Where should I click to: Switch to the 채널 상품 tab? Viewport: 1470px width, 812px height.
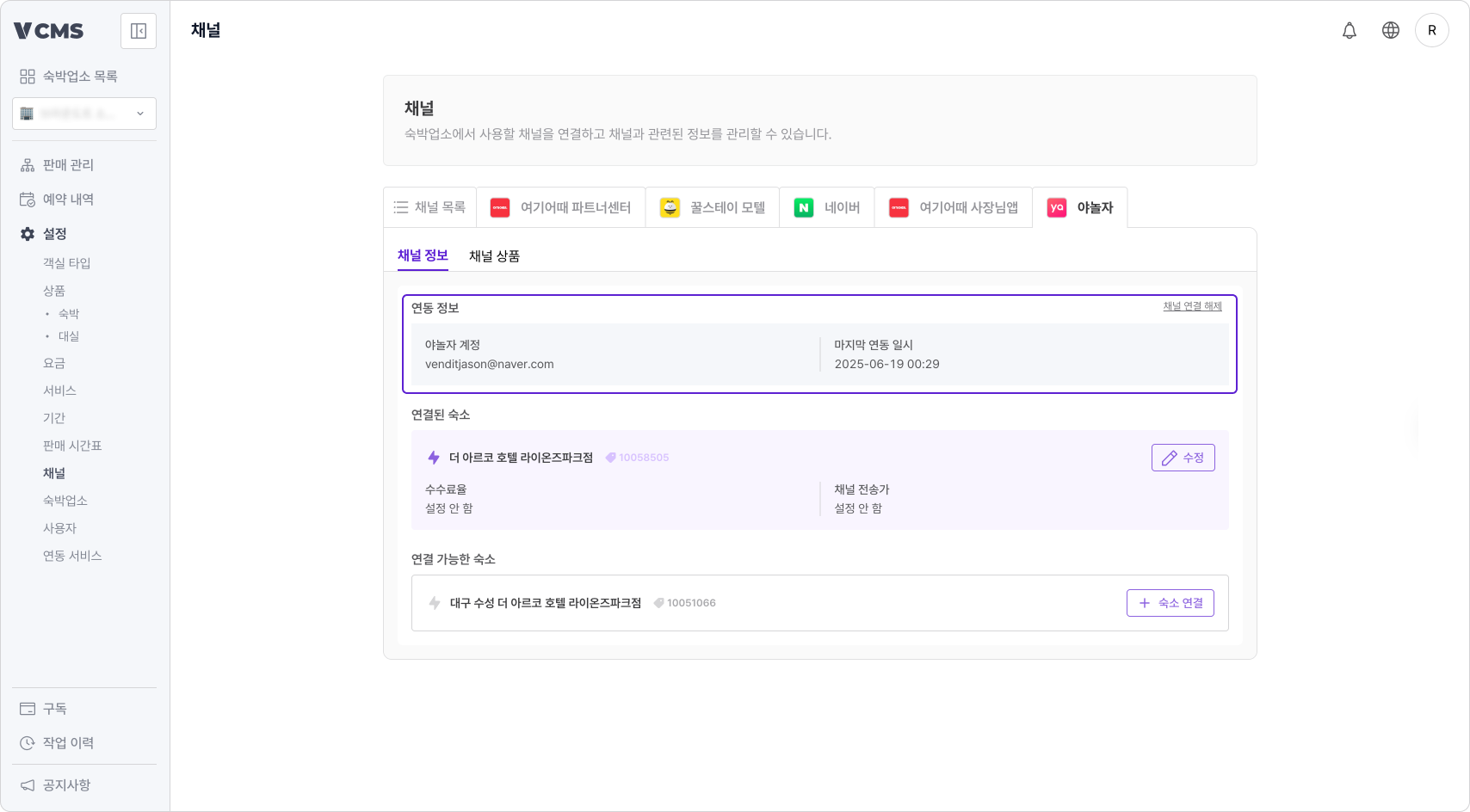point(495,255)
